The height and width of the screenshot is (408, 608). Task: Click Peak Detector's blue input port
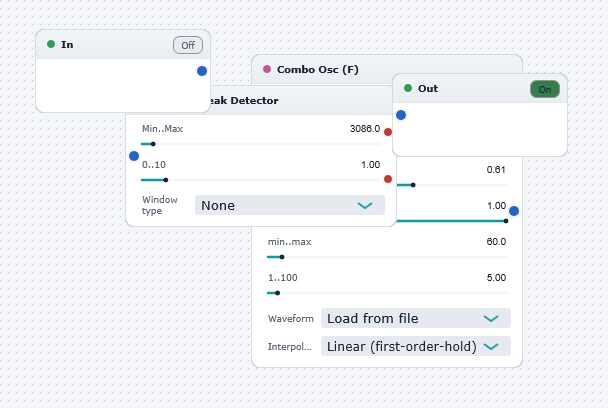134,156
